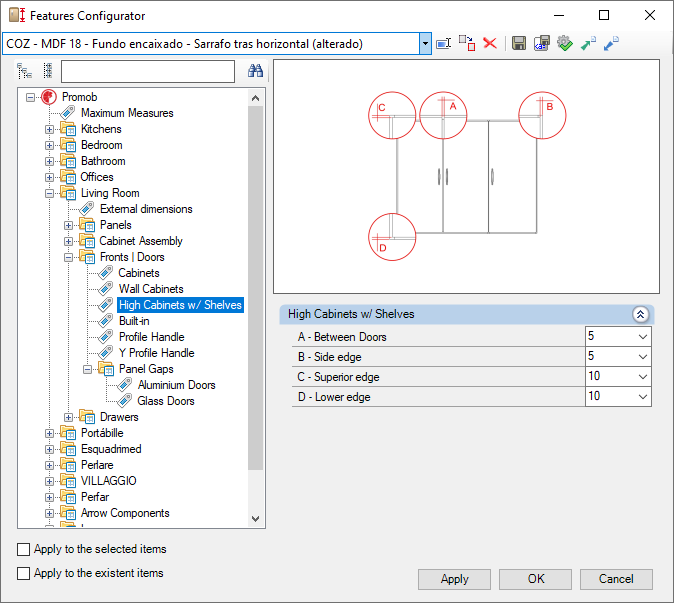674x603 pixels.
Task: Click circle B in preview diagram
Action: click(542, 115)
